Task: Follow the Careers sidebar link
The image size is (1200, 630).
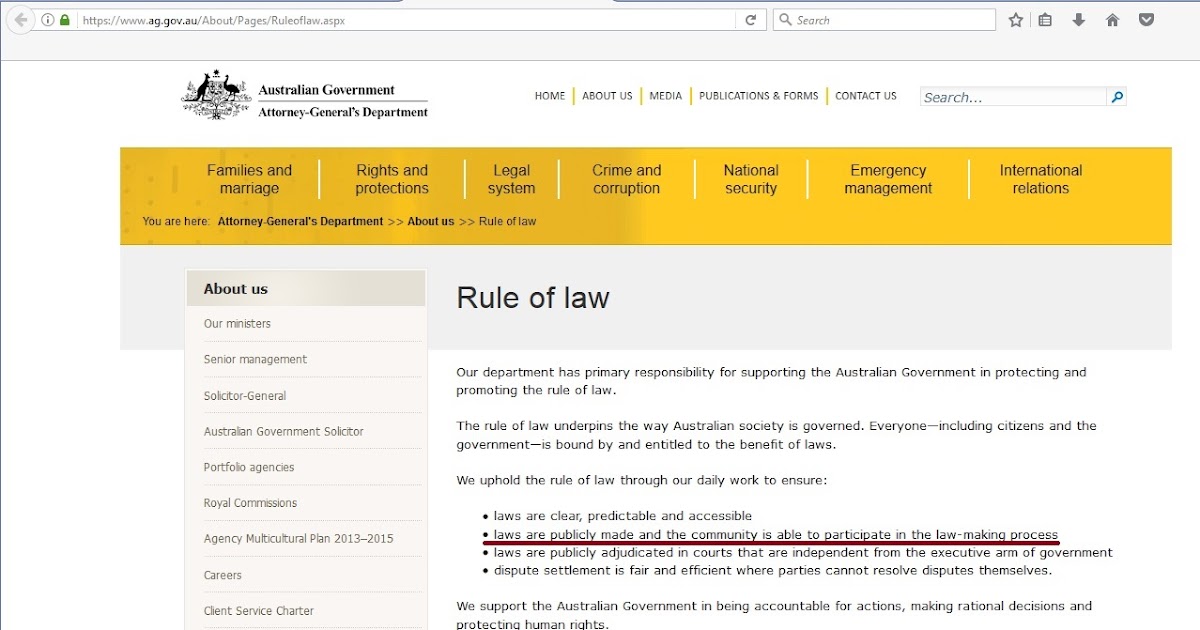Action: [222, 574]
